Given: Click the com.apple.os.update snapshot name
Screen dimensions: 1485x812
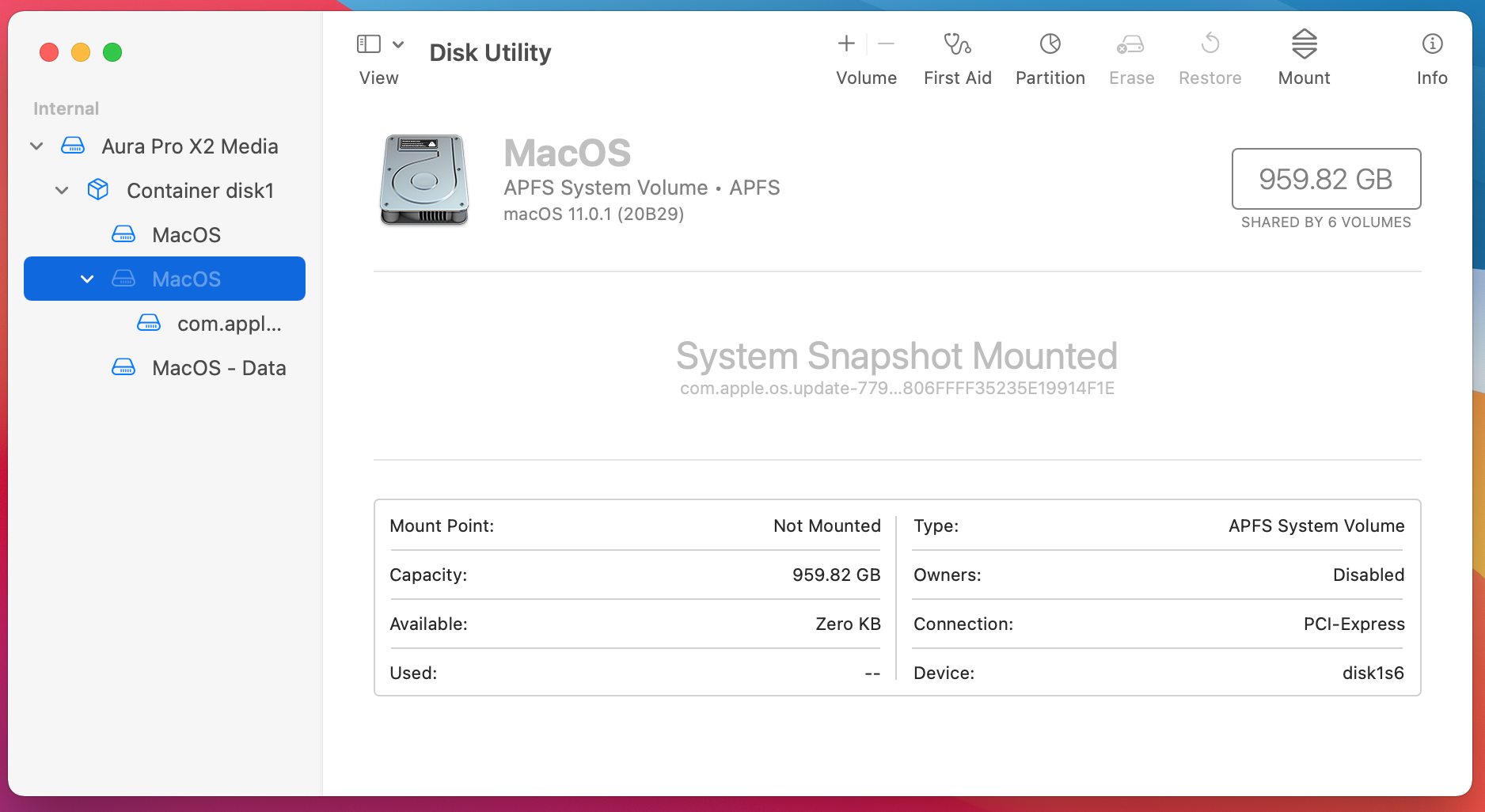Looking at the screenshot, I should (x=897, y=389).
